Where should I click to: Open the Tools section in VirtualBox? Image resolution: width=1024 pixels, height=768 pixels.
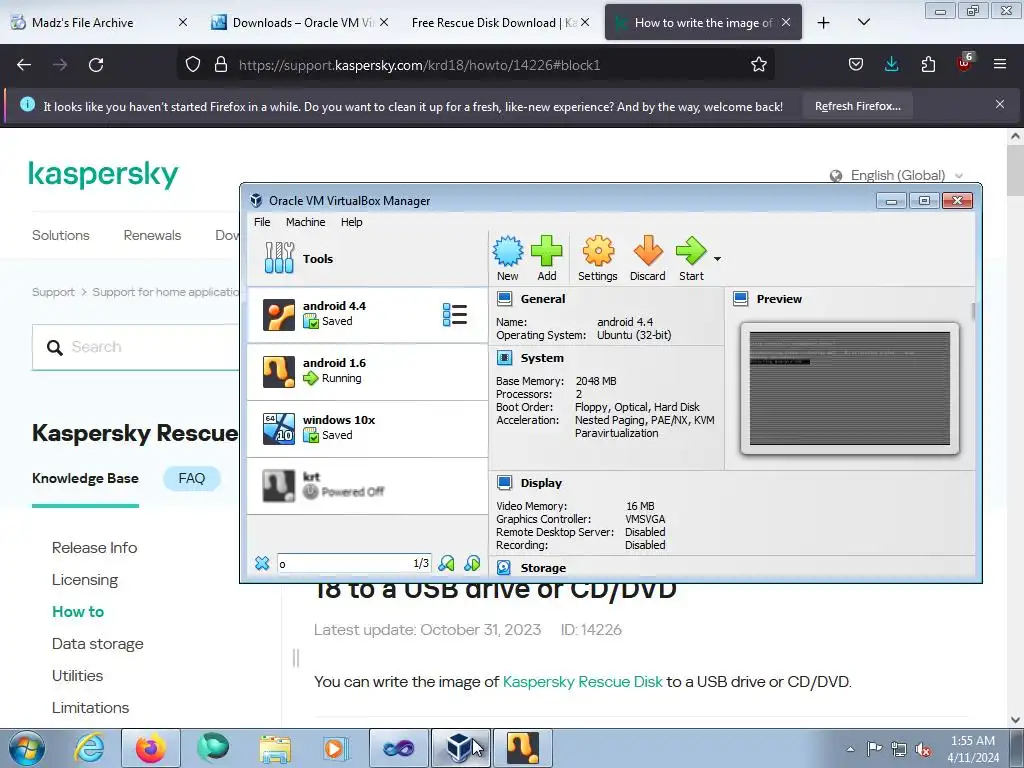tap(367, 259)
